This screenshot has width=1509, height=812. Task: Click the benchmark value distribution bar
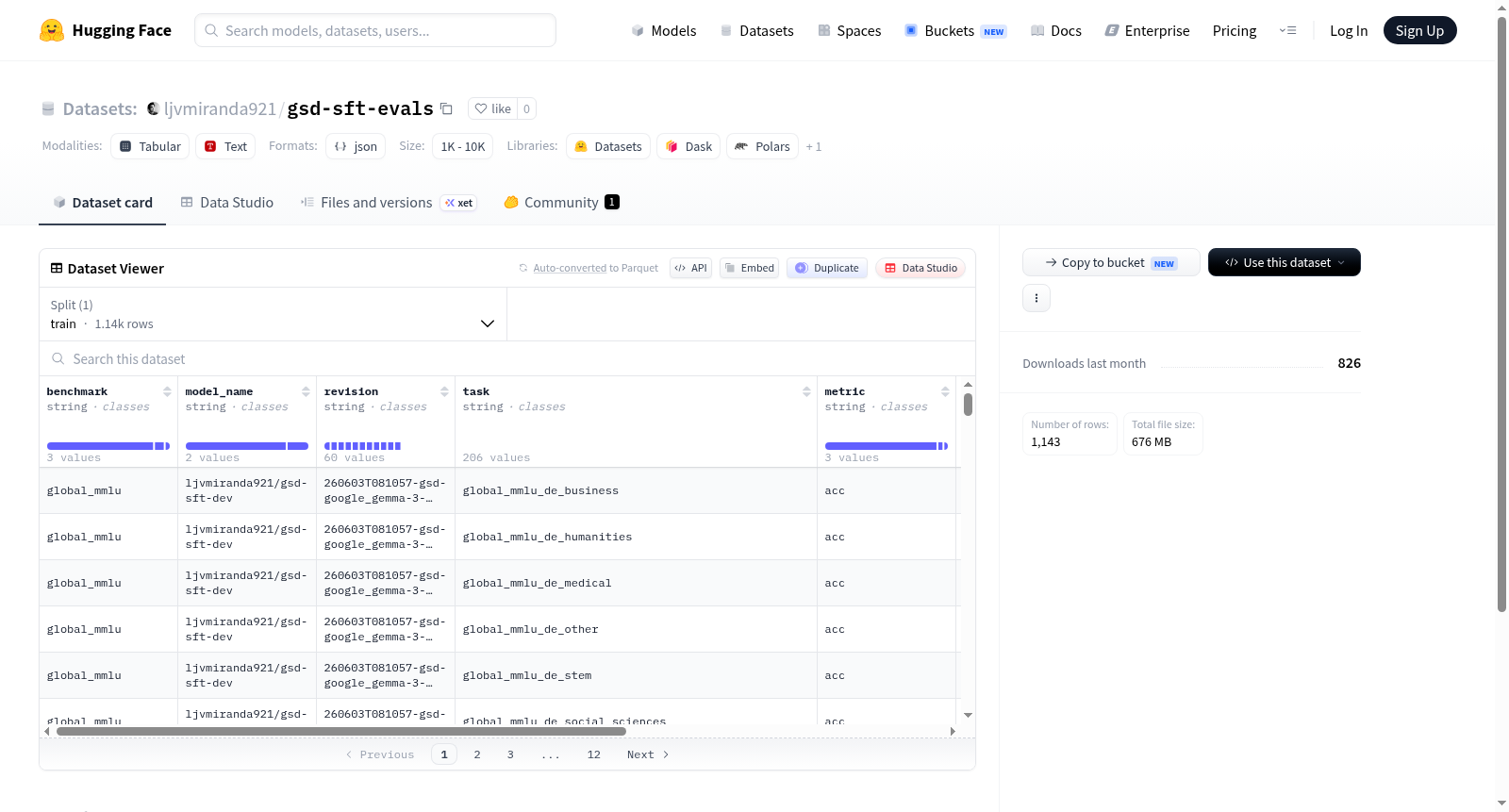[x=108, y=446]
